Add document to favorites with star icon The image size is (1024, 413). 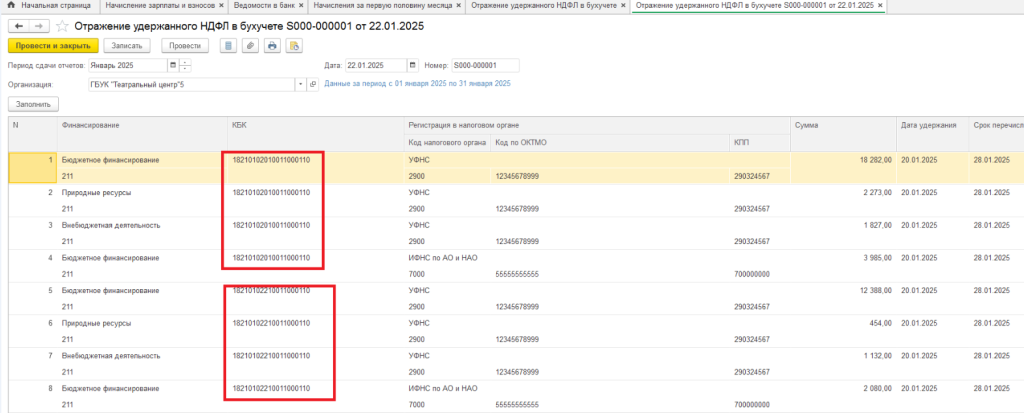coord(62,27)
